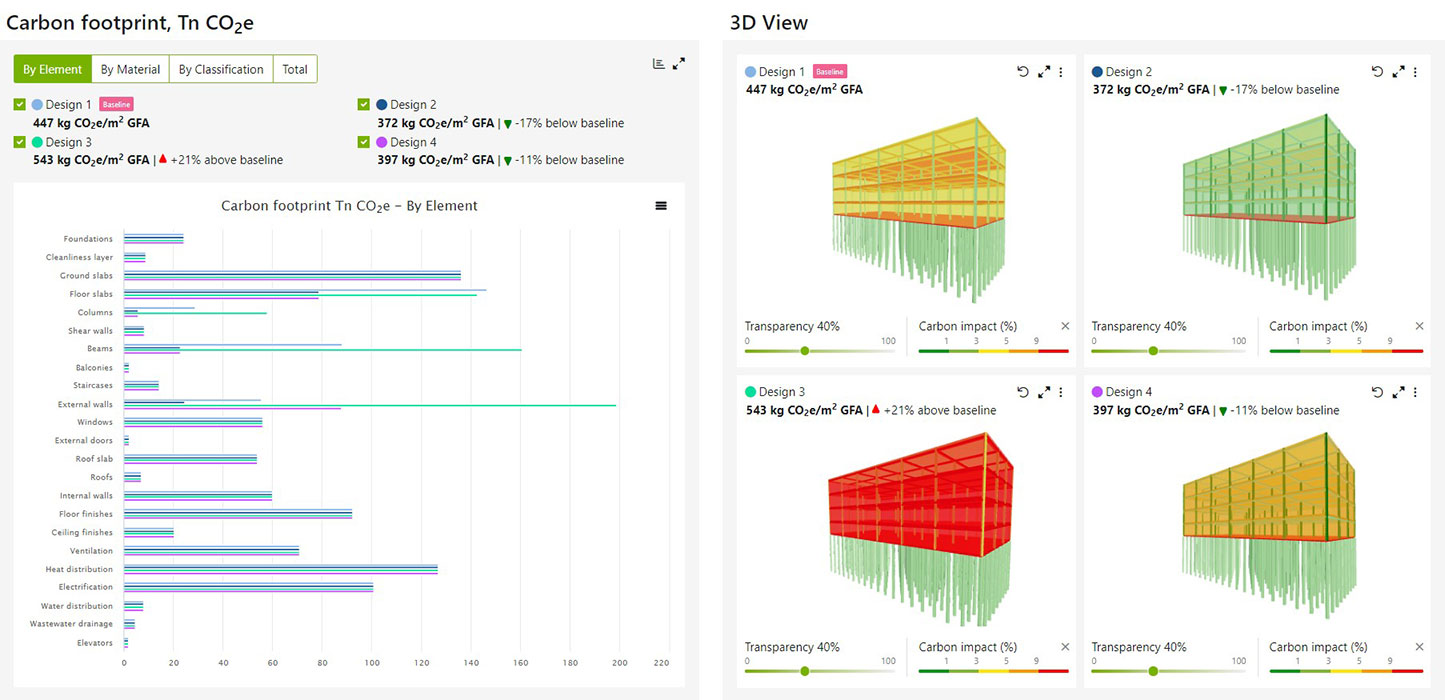
Task: Click the By Element button
Action: click(53, 69)
